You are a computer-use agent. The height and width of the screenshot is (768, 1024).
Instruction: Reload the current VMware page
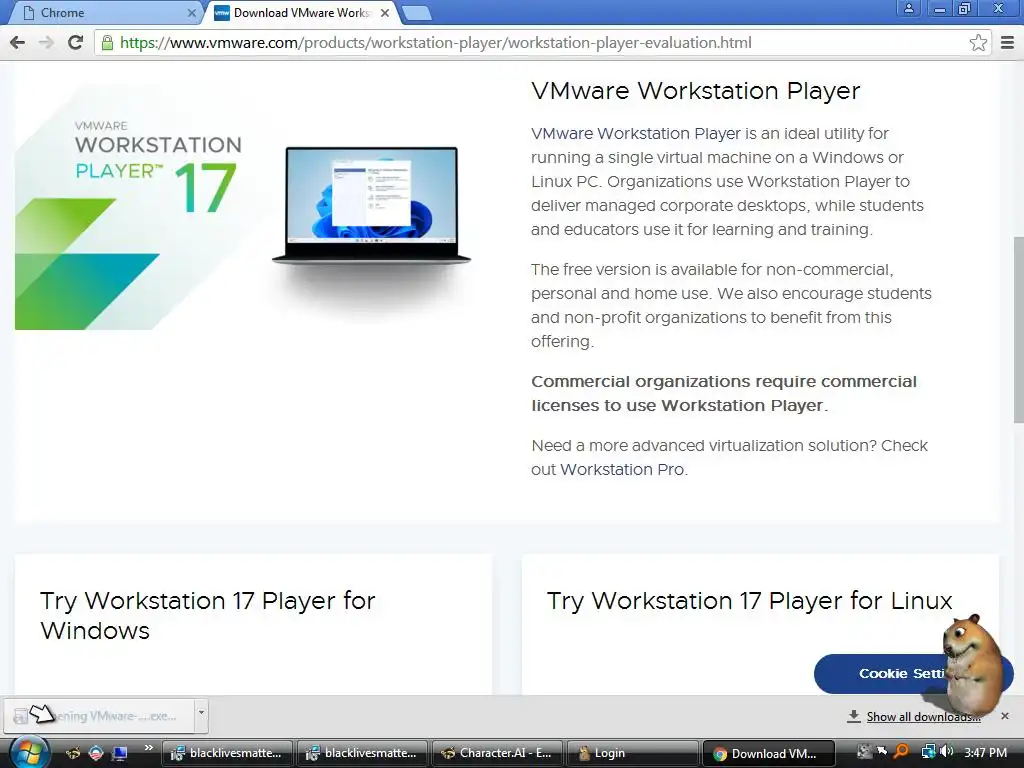75,43
